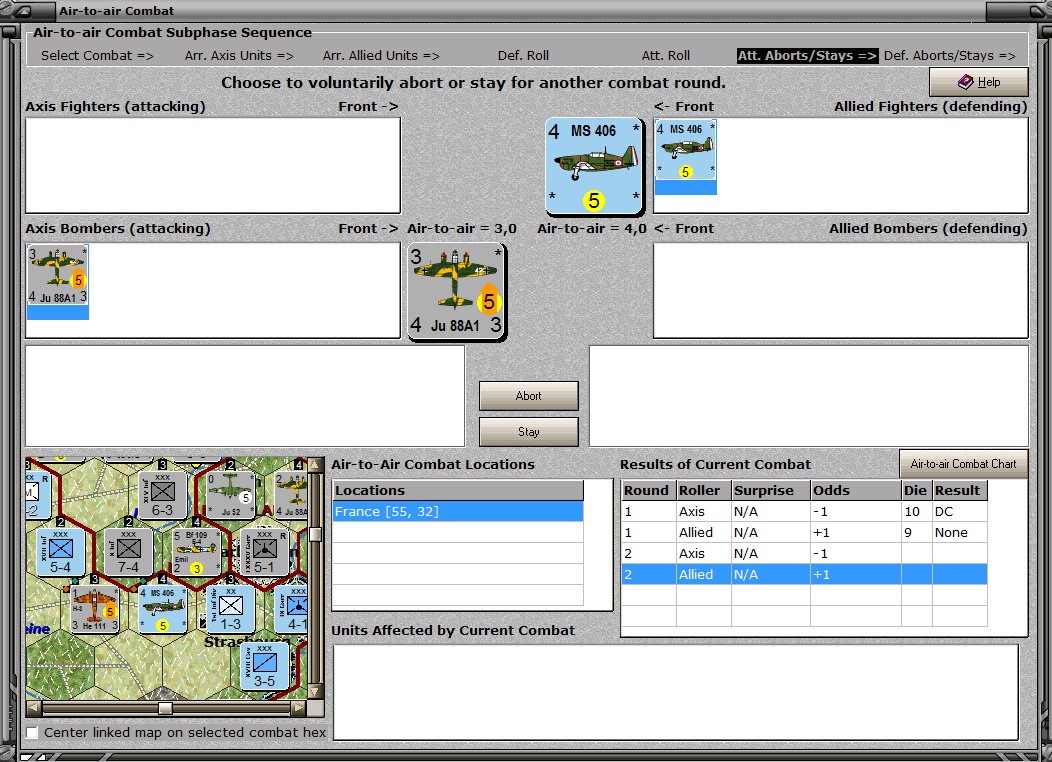Viewport: 1052px width, 762px height.
Task: Click Arr. Allied Units subphase step
Action: coord(381,56)
